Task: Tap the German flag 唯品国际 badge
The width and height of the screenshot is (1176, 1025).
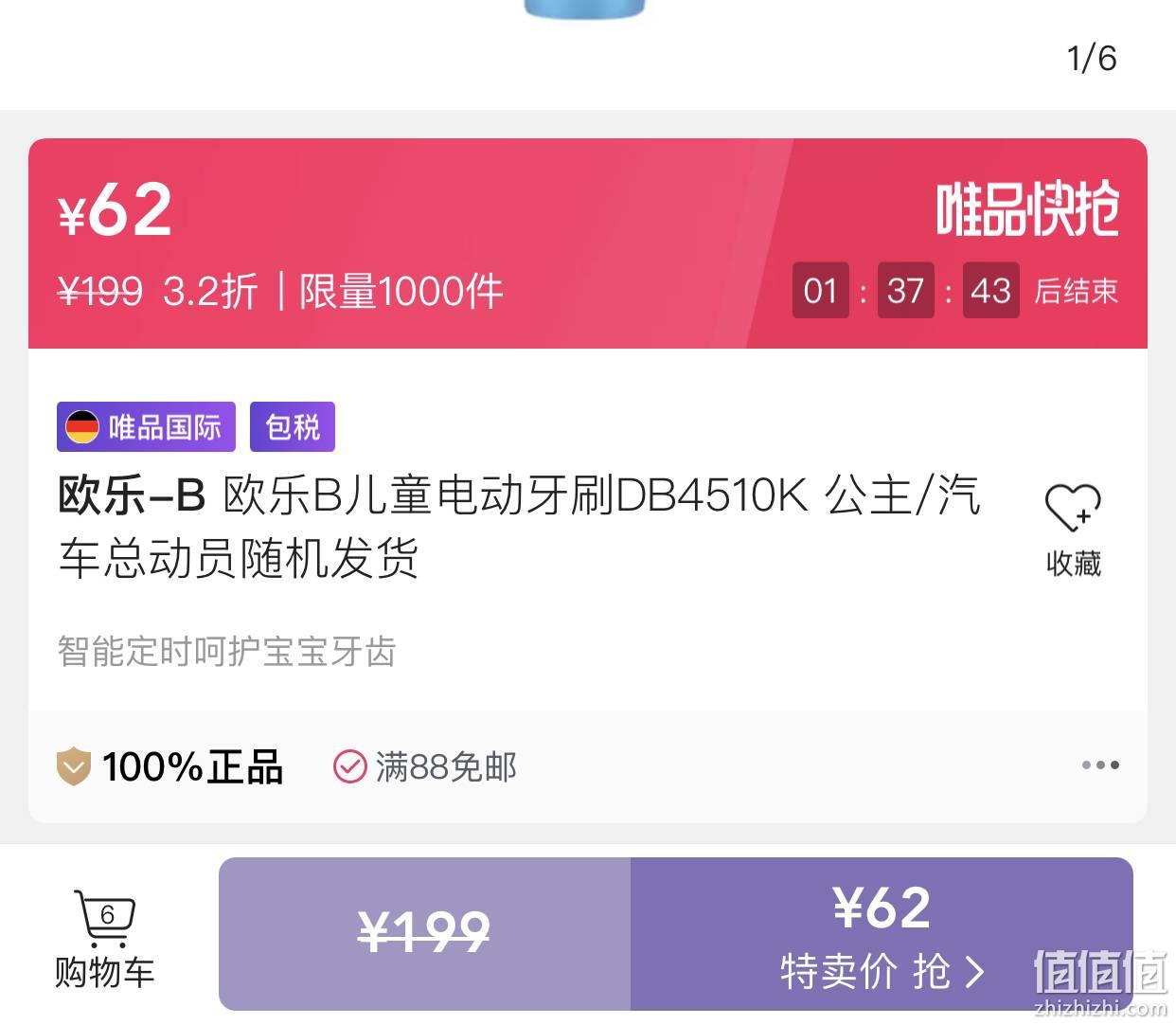Action: pos(146,427)
